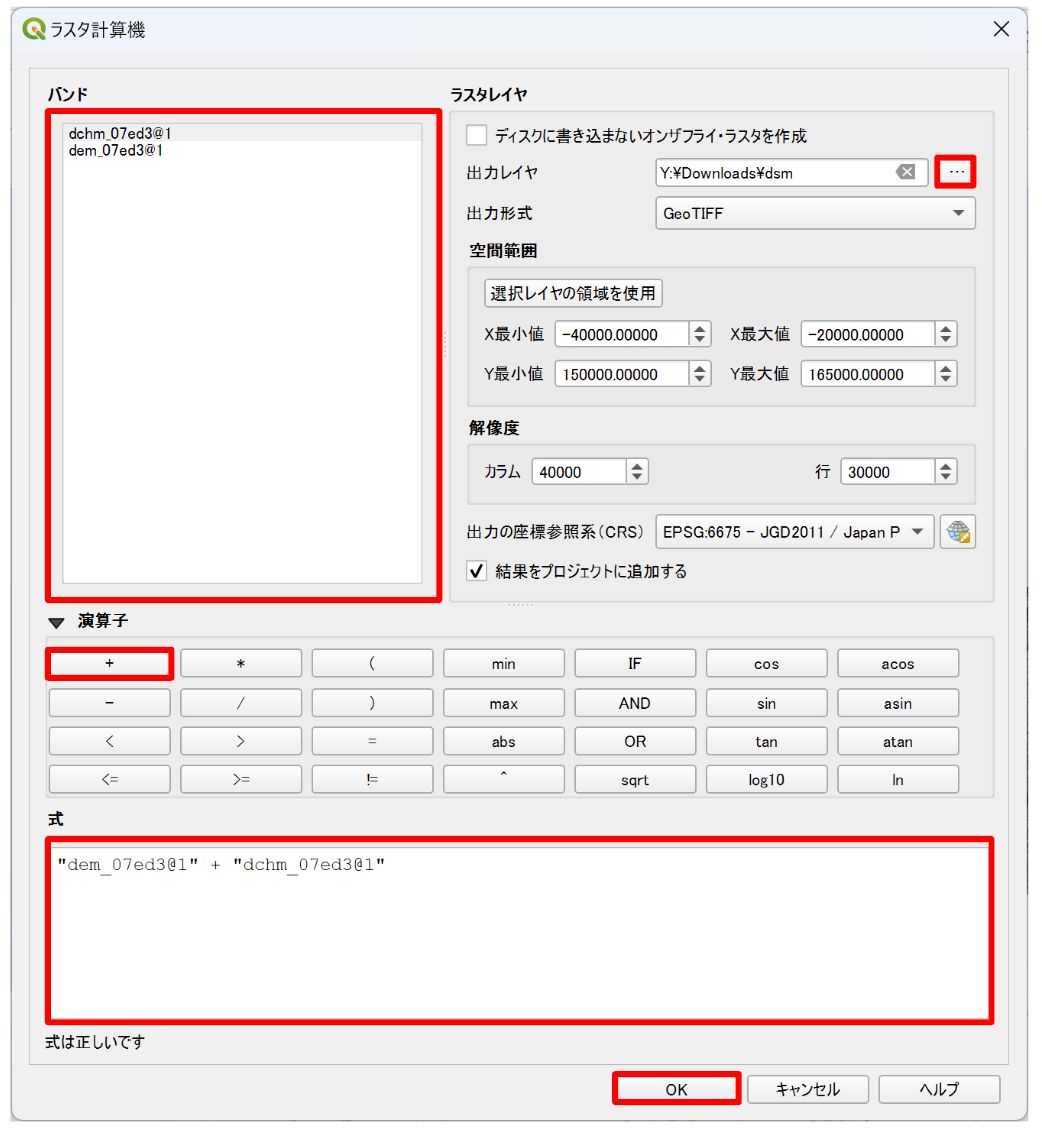1042x1128 pixels.
Task: Collapse the 演算子 operators section
Action: coord(56,622)
